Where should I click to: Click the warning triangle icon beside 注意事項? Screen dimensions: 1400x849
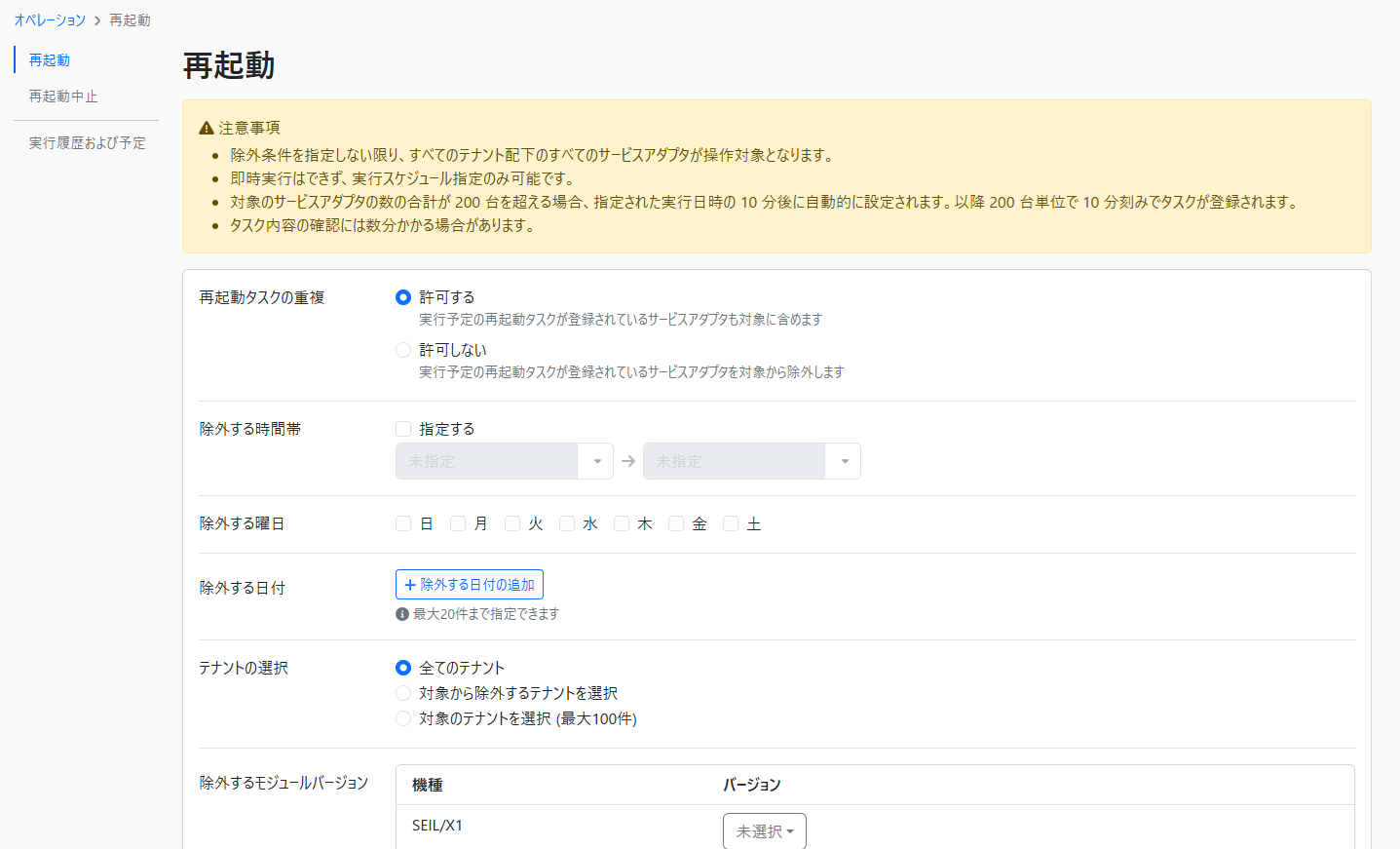pyautogui.click(x=206, y=128)
